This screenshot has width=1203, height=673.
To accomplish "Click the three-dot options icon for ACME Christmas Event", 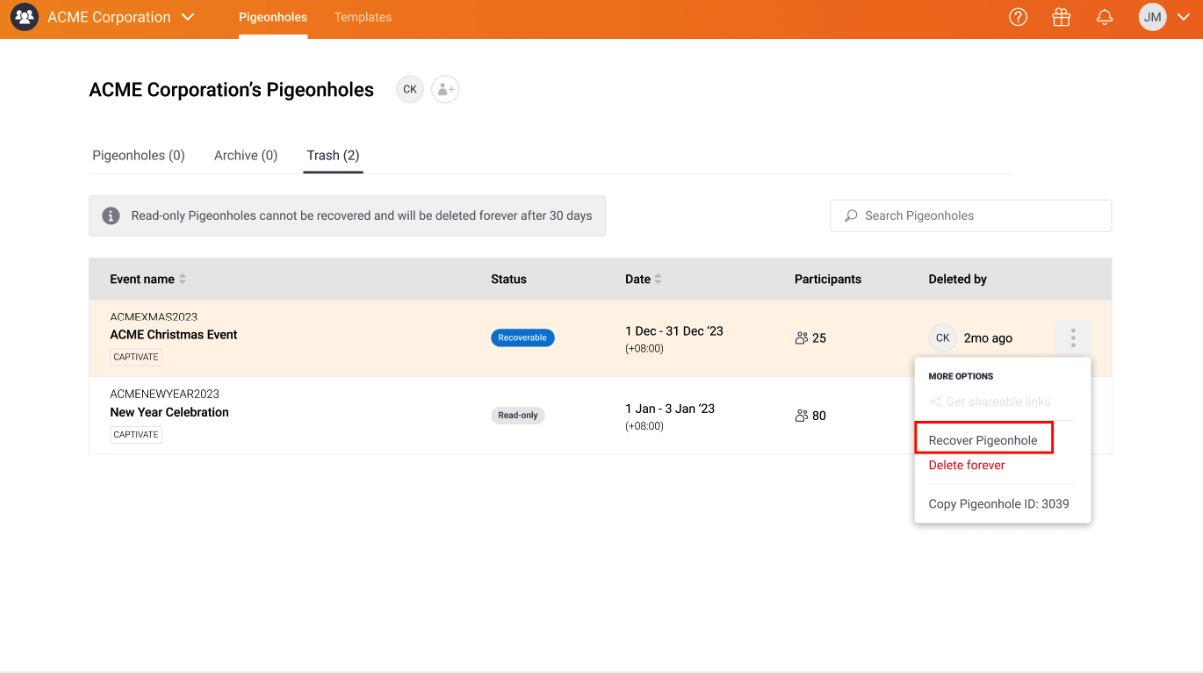I will point(1072,338).
